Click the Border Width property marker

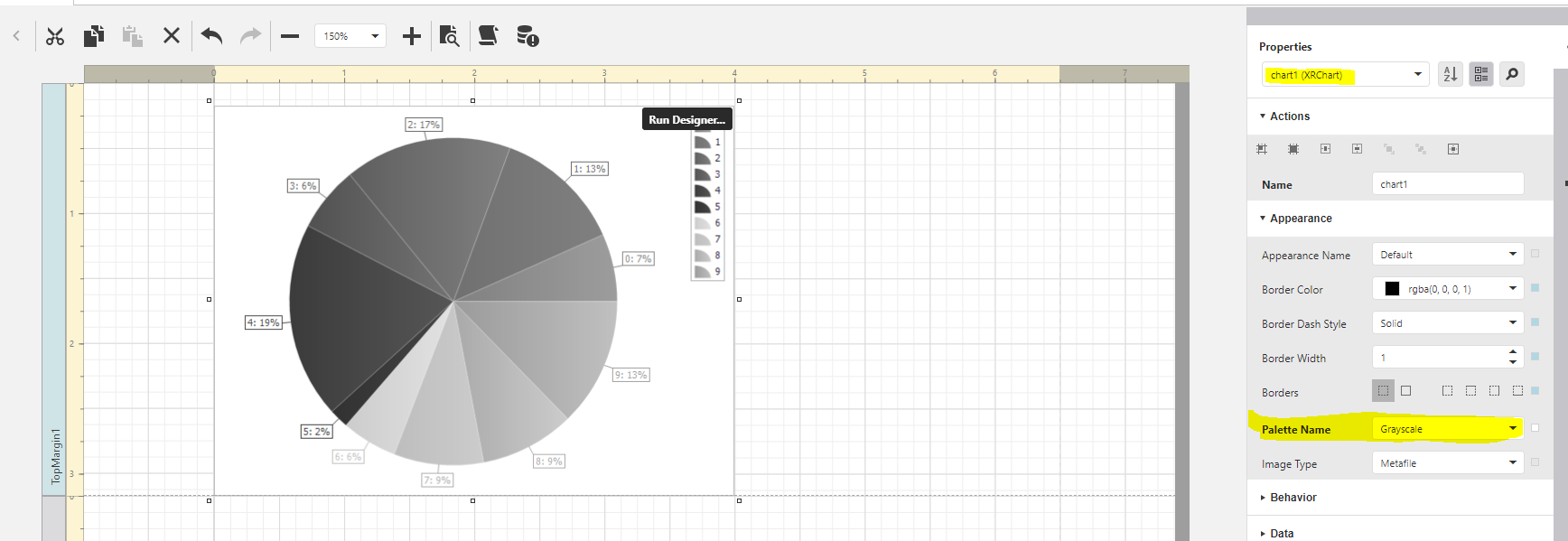click(1535, 357)
